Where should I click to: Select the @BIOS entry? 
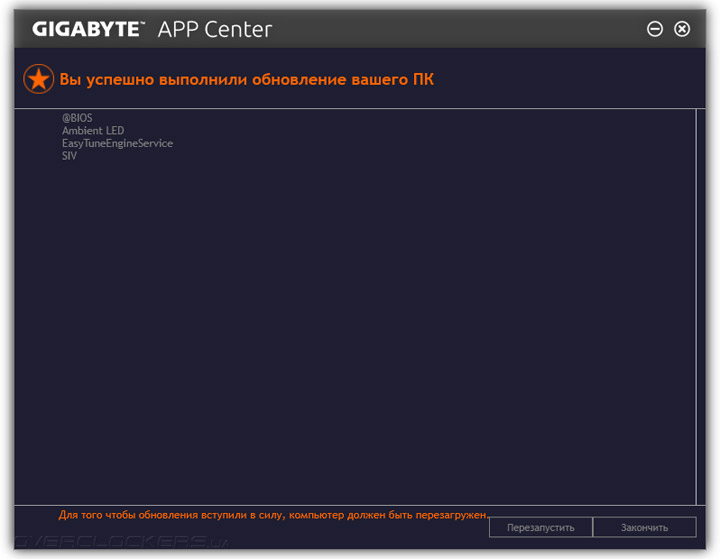(77, 118)
